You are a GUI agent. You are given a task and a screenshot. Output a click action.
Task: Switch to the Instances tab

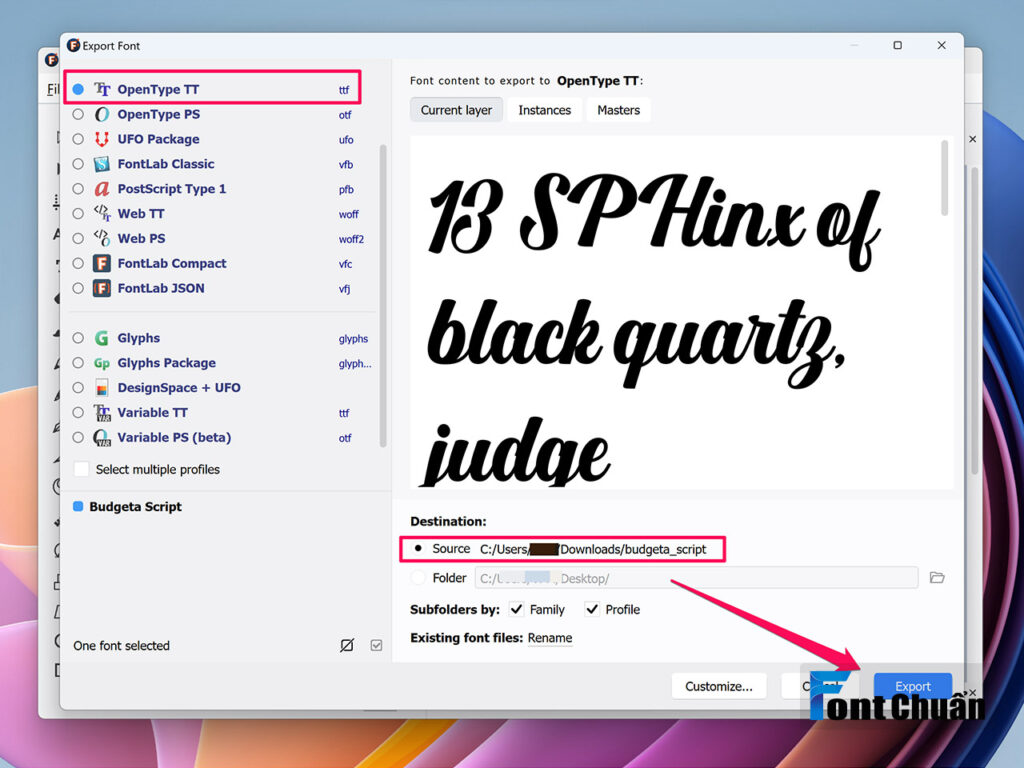pyautogui.click(x=545, y=110)
